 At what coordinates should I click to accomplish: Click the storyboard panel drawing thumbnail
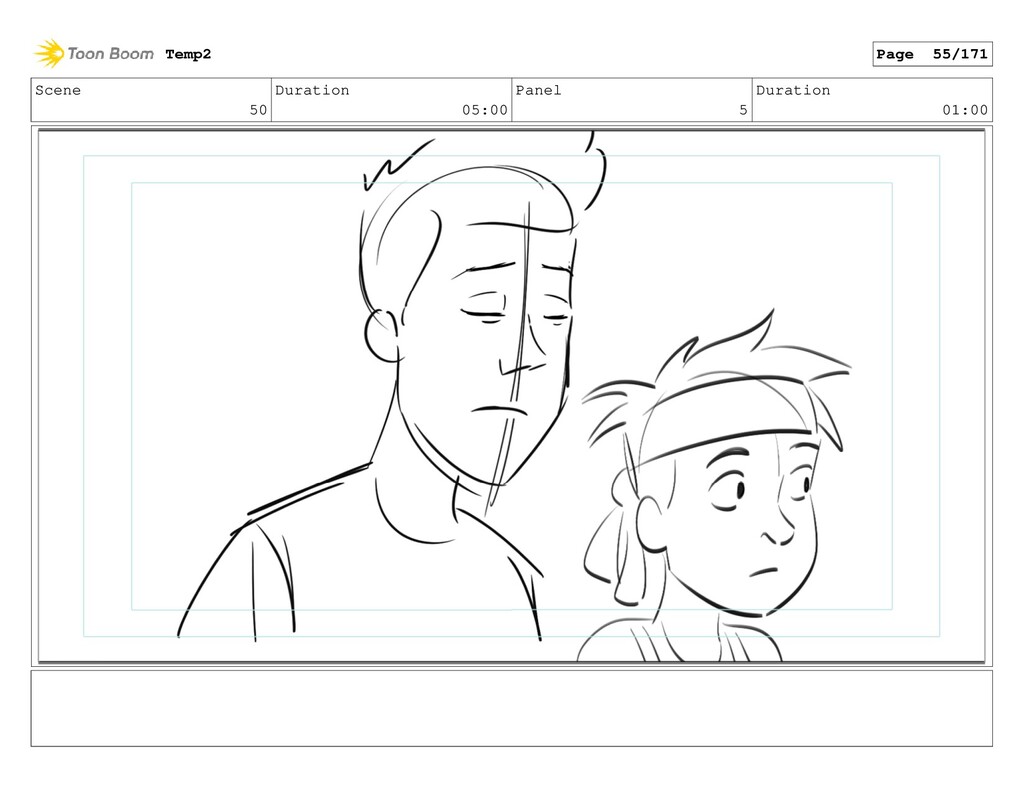[511, 396]
